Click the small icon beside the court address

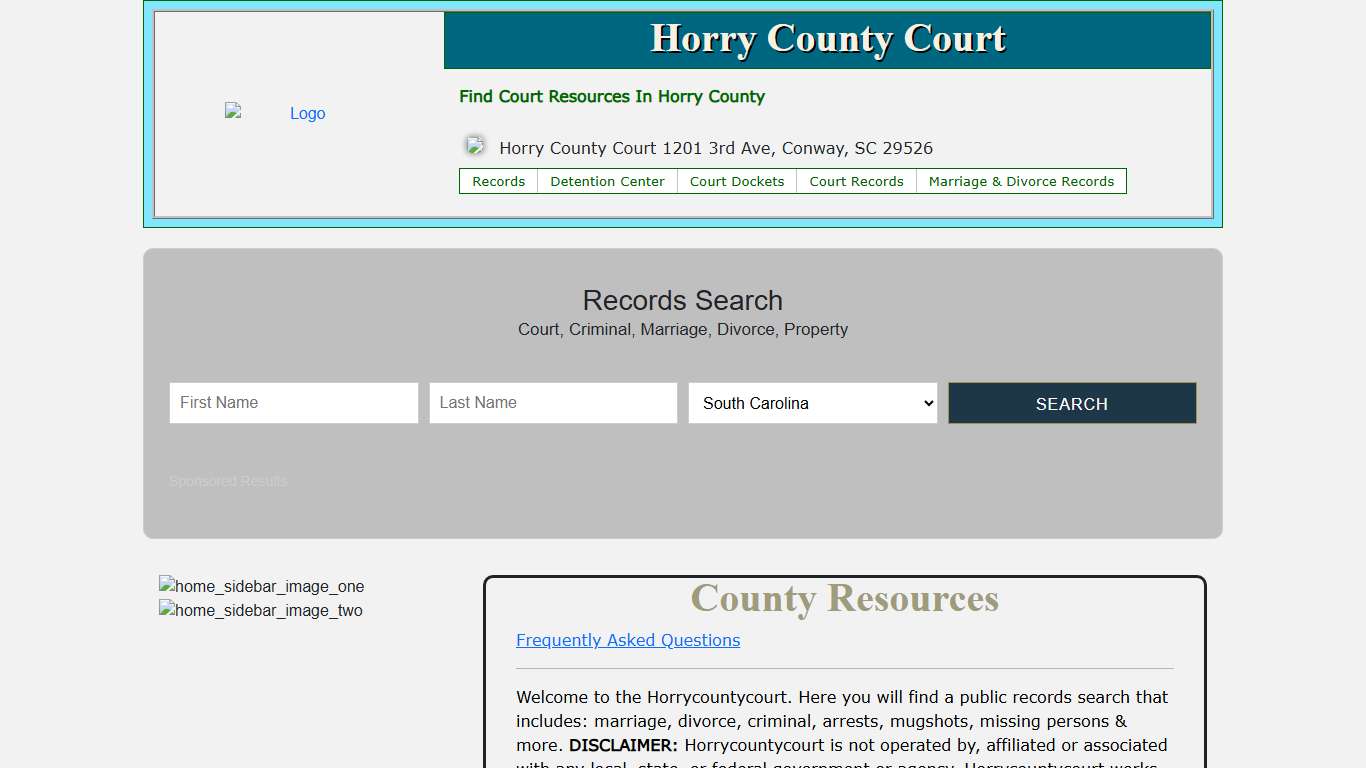[x=474, y=145]
